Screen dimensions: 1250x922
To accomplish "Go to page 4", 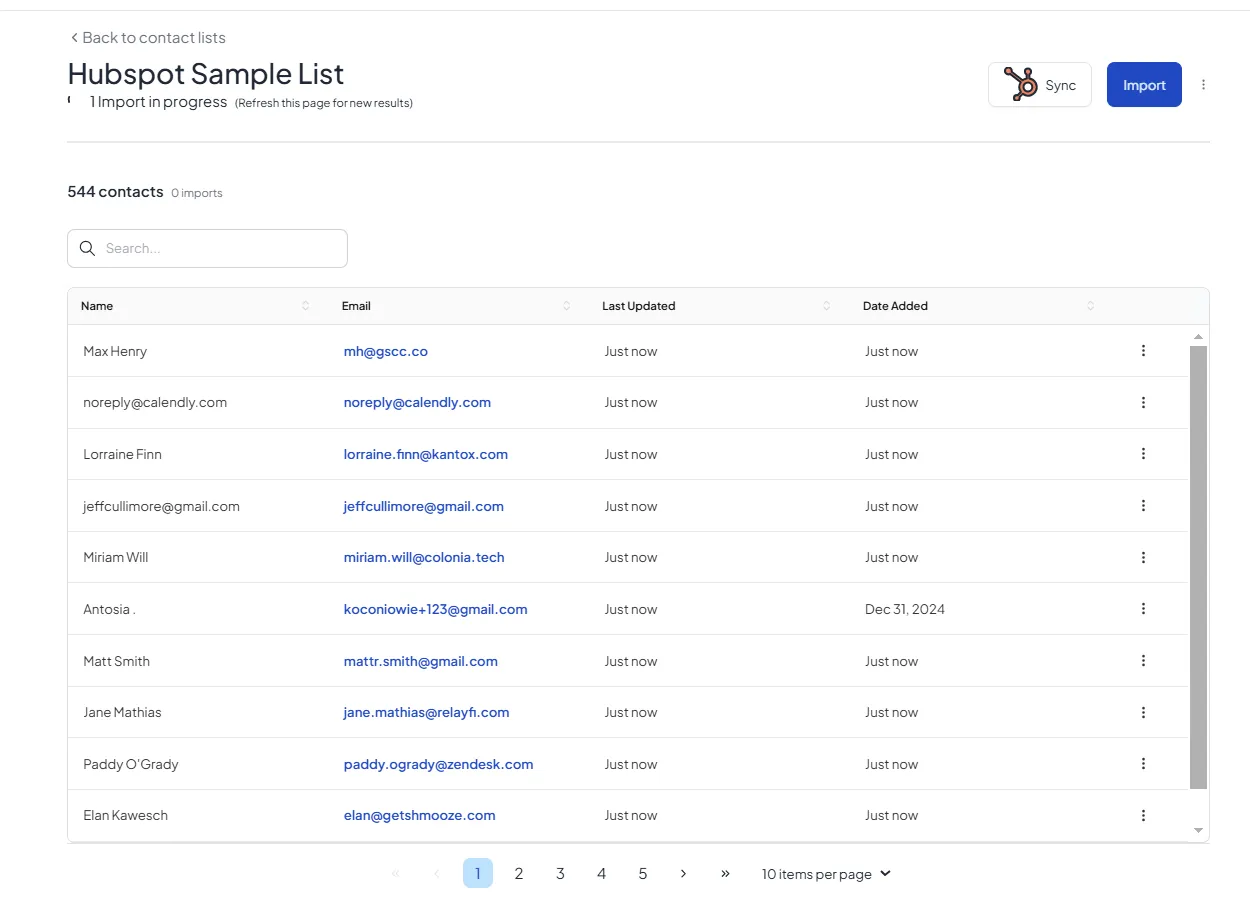I will coord(601,874).
